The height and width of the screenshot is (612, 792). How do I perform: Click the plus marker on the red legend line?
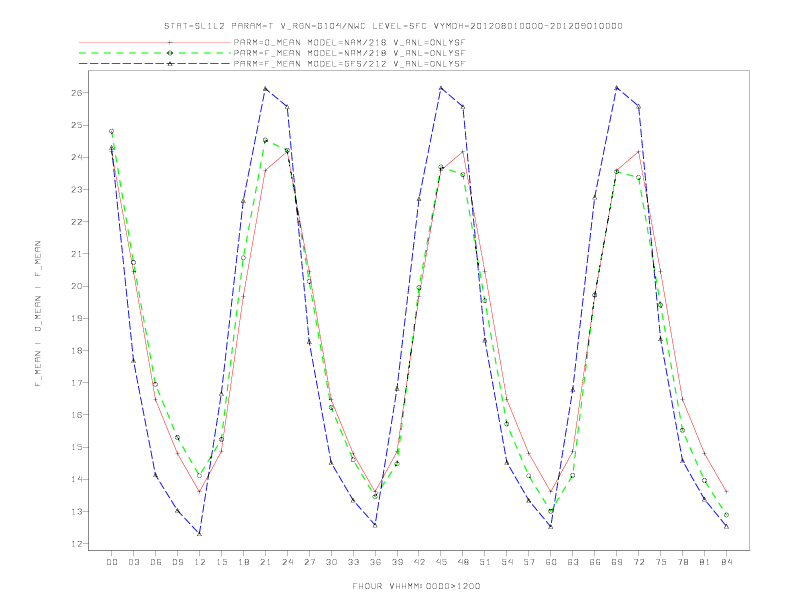170,42
